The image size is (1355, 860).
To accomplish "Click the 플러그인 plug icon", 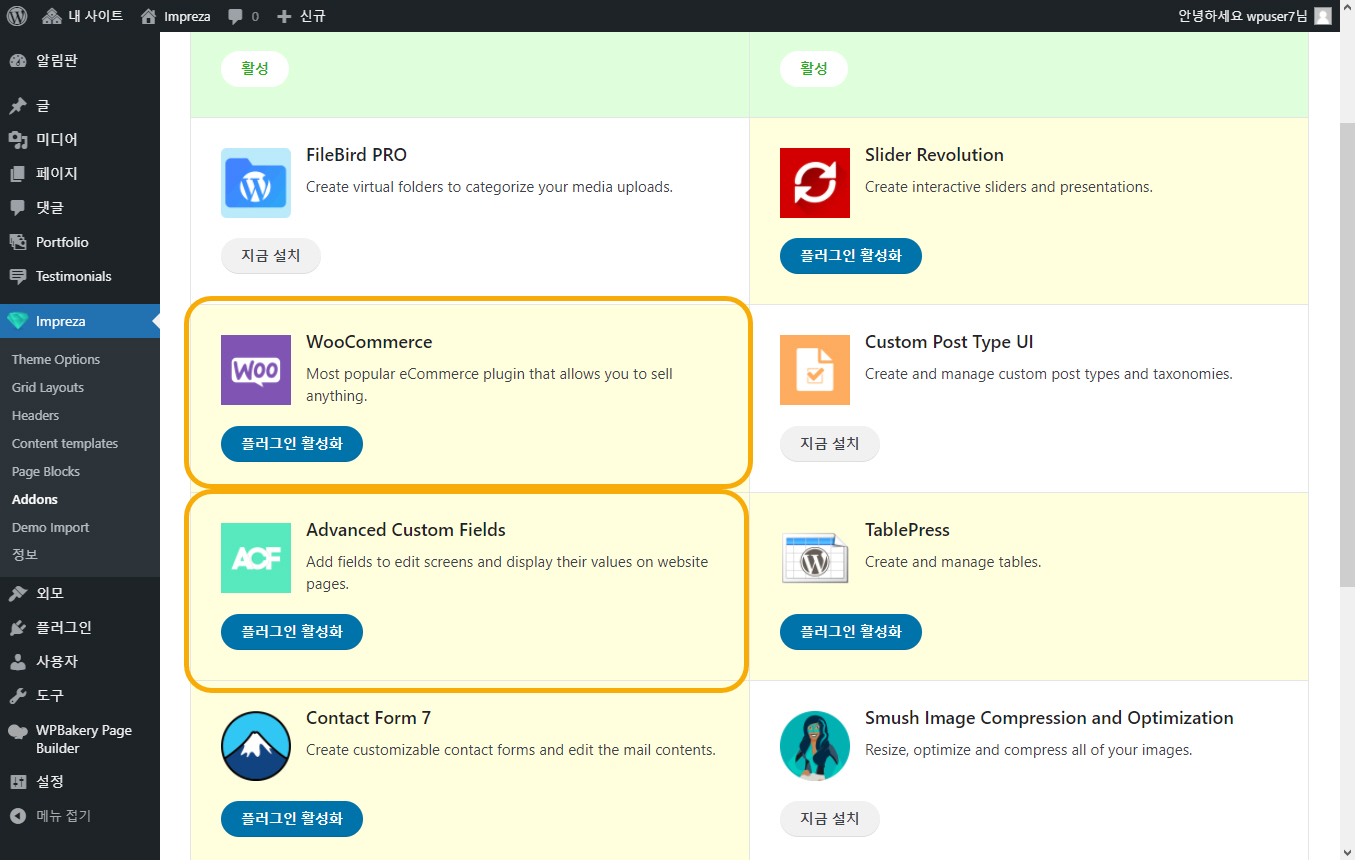I will [x=17, y=628].
